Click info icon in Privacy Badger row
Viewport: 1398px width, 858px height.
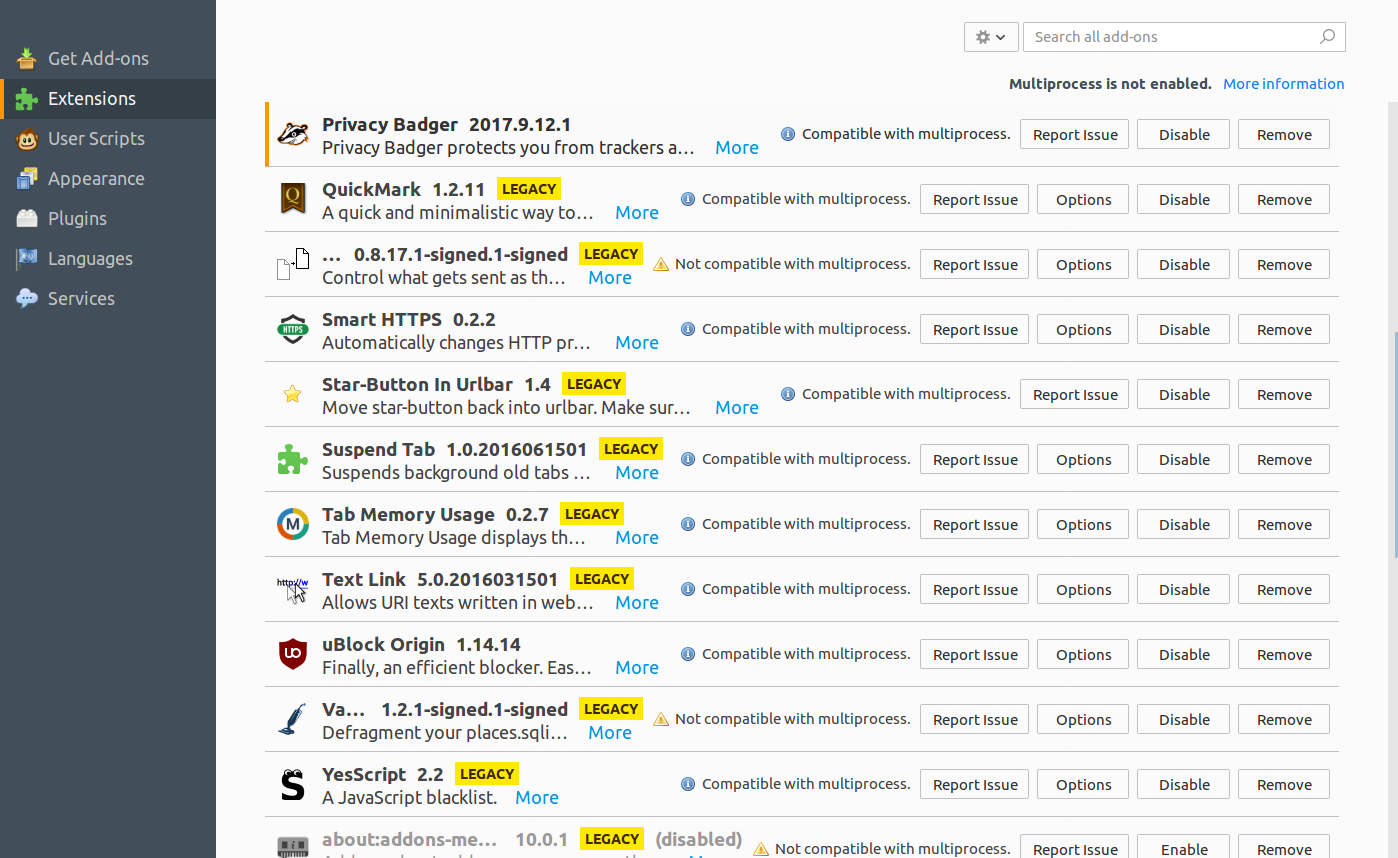point(788,134)
